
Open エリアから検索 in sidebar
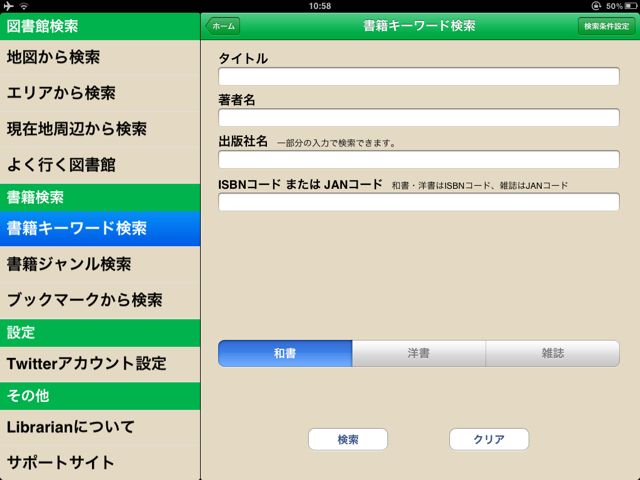tap(100, 93)
